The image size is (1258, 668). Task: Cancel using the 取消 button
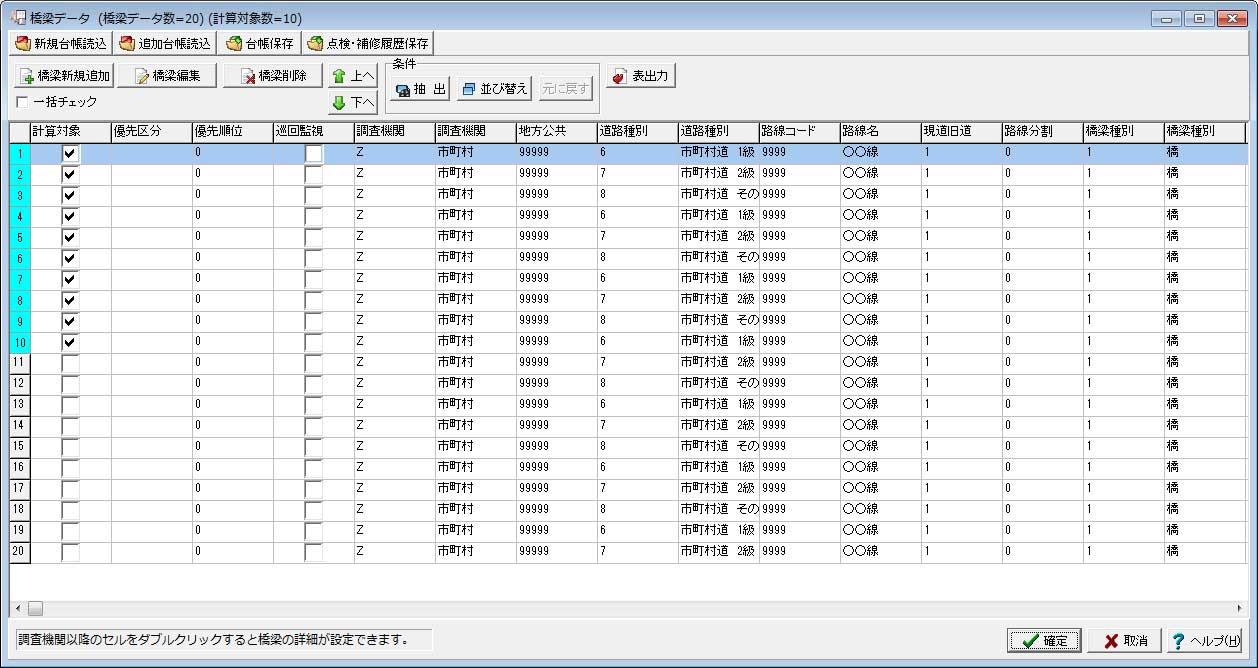point(1125,640)
